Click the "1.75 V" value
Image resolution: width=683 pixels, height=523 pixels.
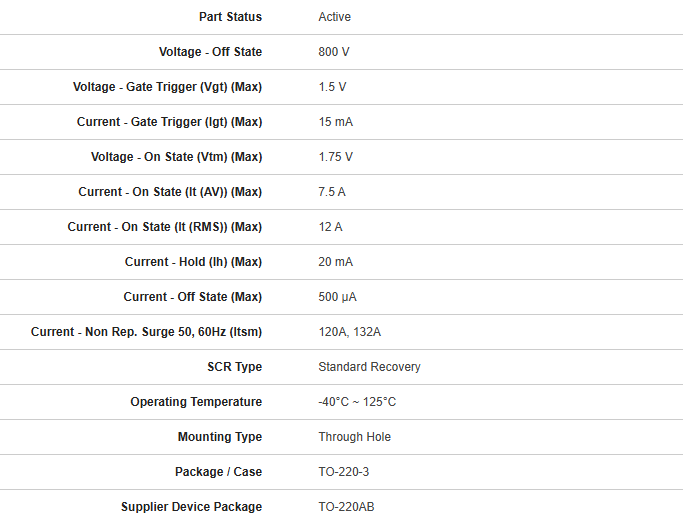point(336,157)
